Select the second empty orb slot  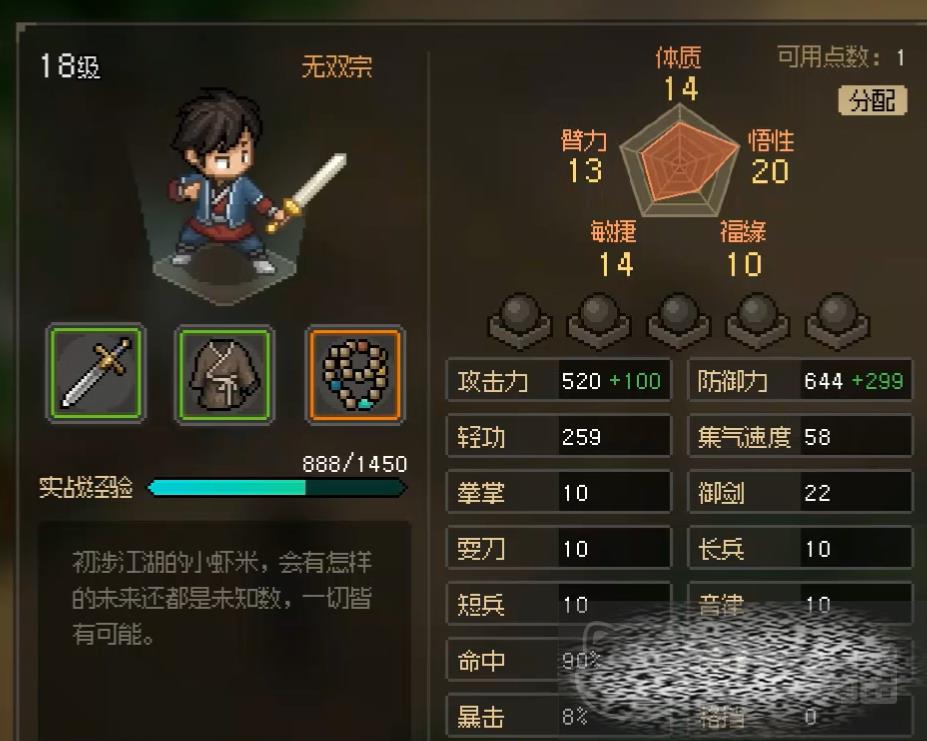599,321
